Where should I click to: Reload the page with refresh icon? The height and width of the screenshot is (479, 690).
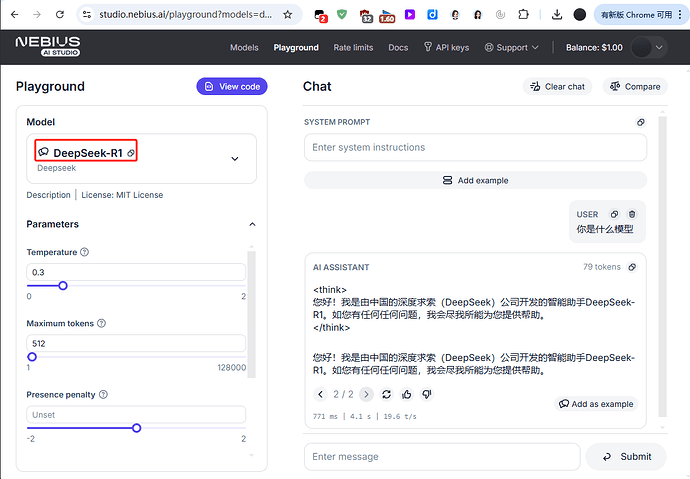pyautogui.click(x=60, y=15)
